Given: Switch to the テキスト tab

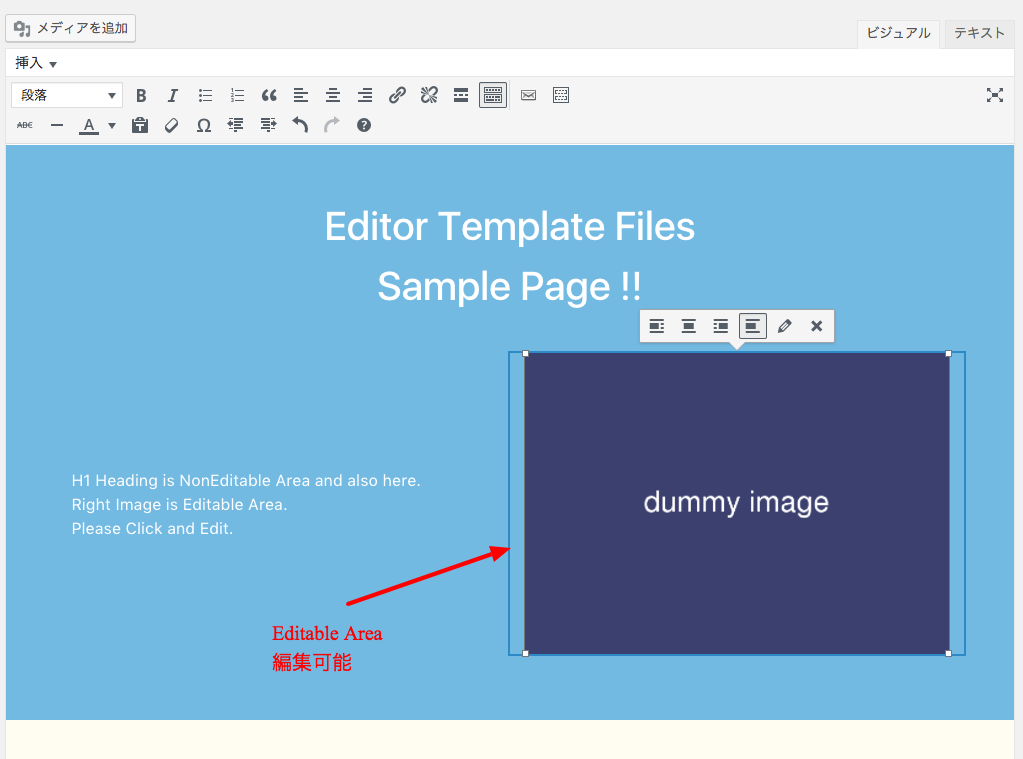Looking at the screenshot, I should [979, 33].
